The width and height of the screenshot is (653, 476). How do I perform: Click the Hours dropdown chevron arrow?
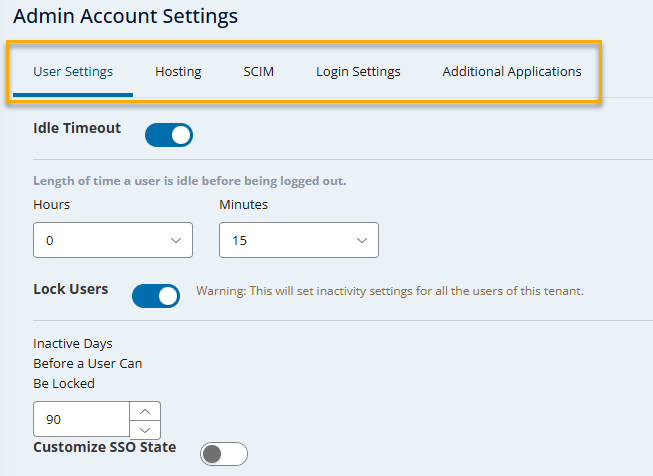[x=175, y=241]
